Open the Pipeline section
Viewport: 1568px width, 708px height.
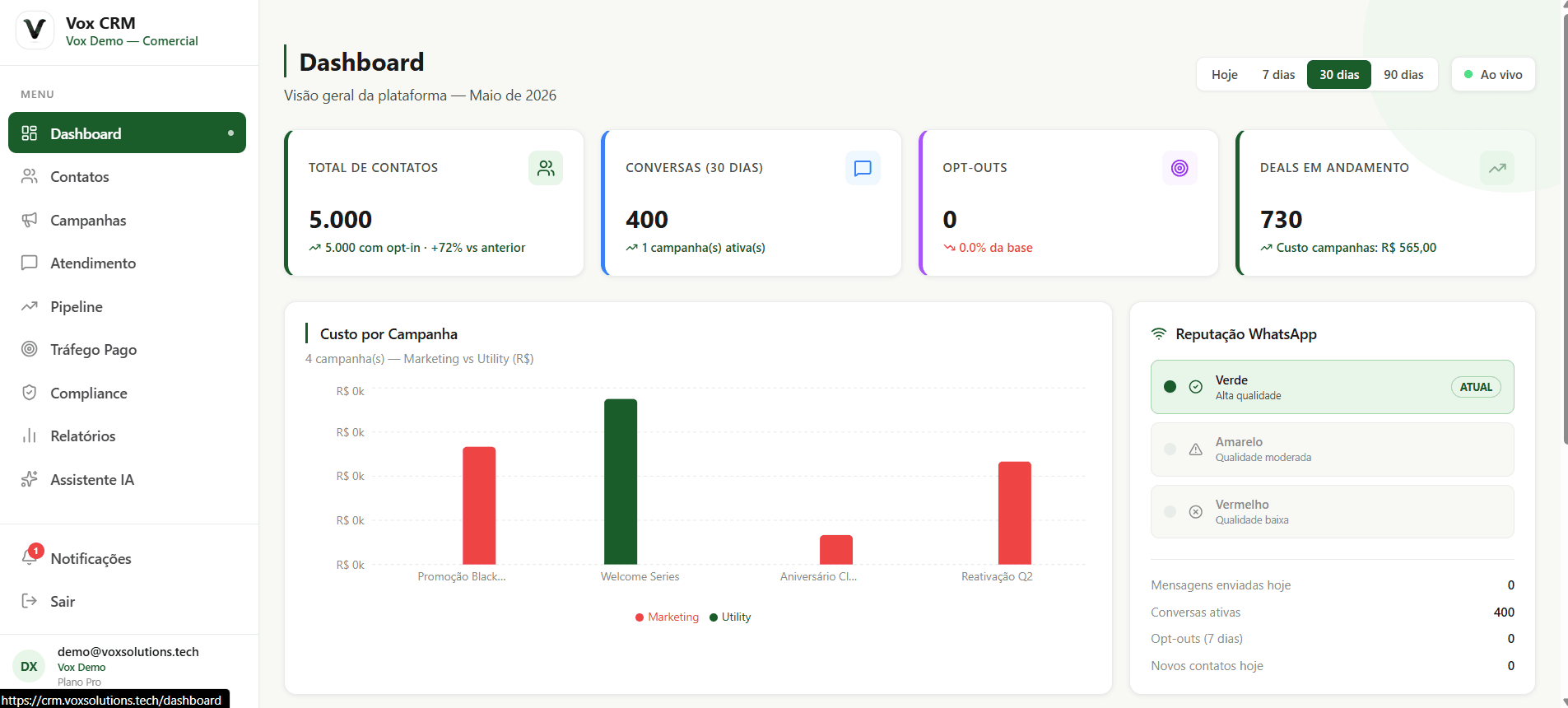coord(127,306)
